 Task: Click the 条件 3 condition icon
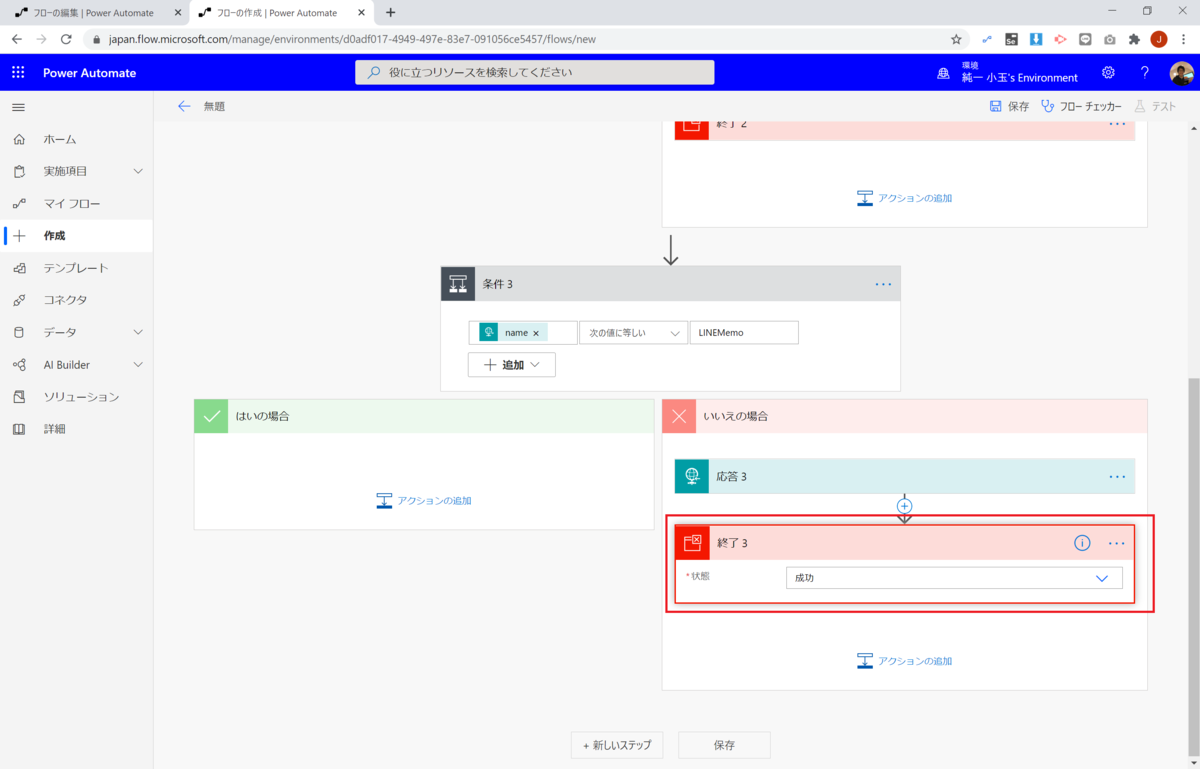[x=458, y=284]
